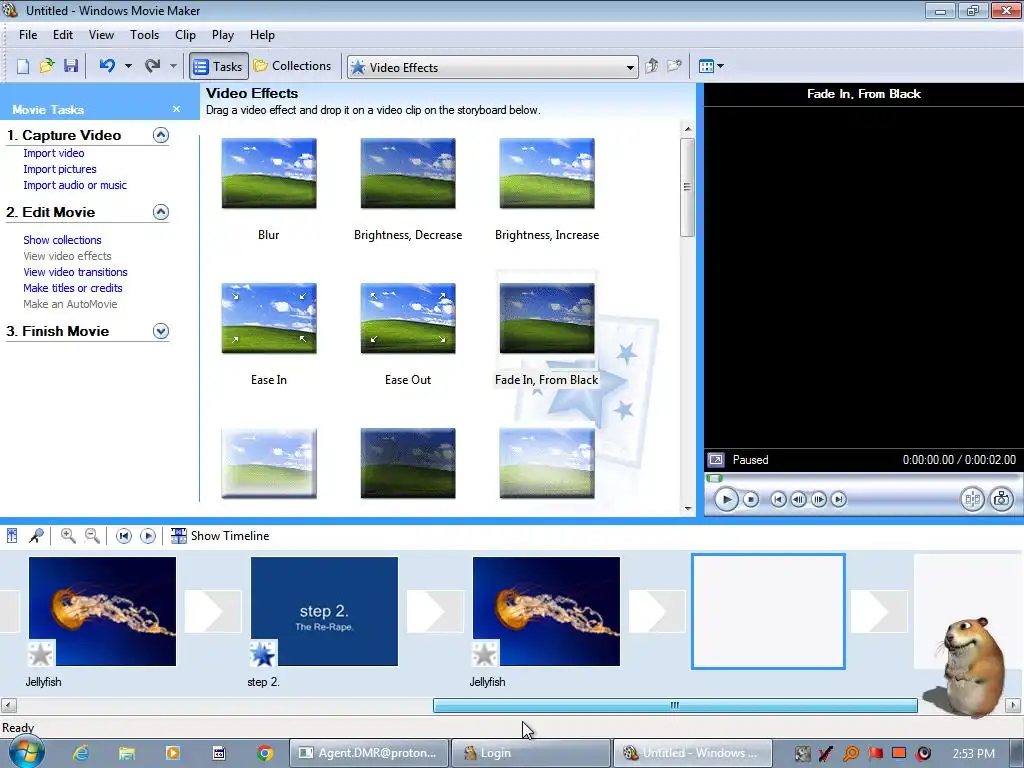Click the preview Play button
1024x768 pixels.
pos(726,500)
